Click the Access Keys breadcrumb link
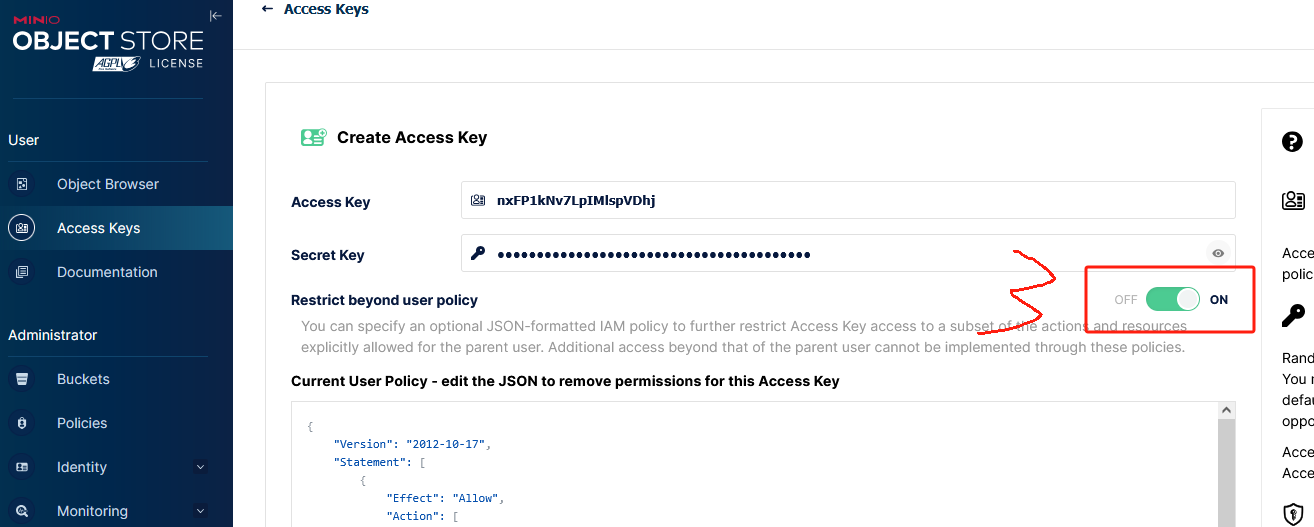 coord(326,9)
